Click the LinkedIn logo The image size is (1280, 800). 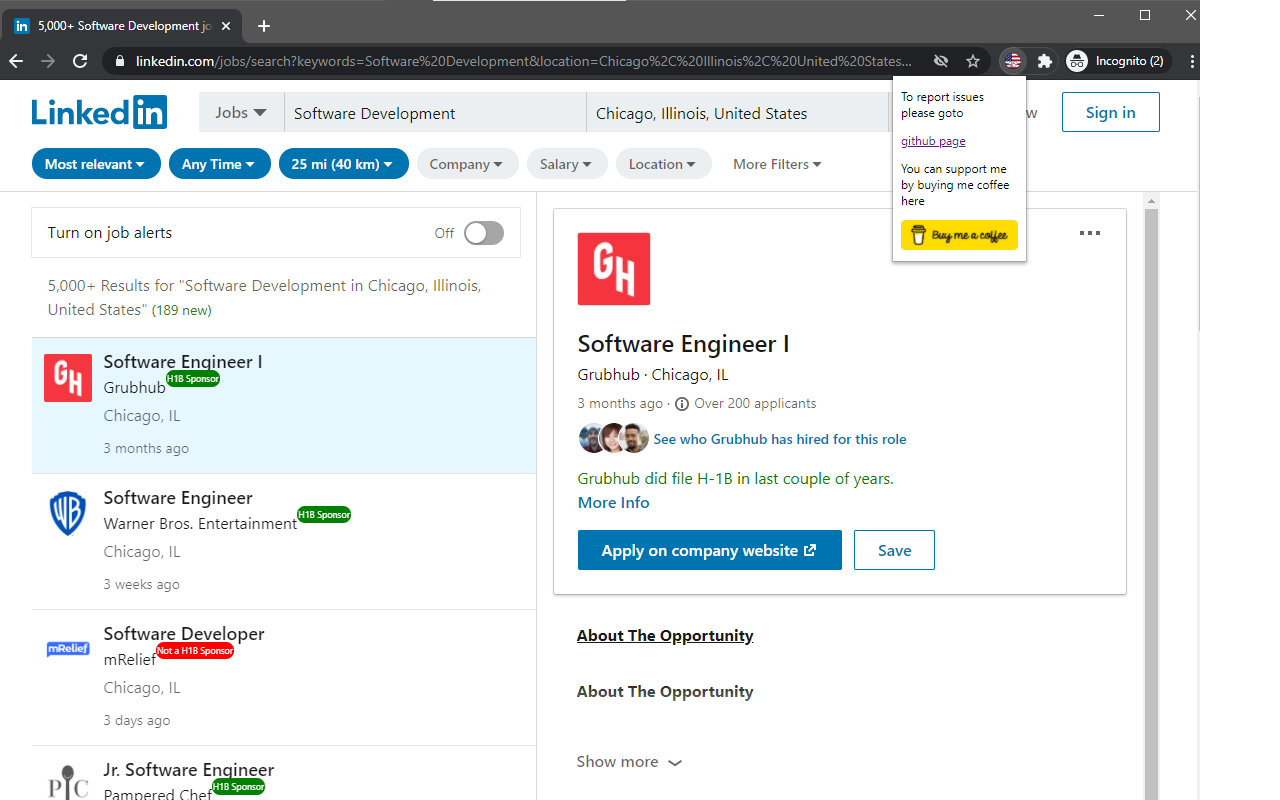99,112
